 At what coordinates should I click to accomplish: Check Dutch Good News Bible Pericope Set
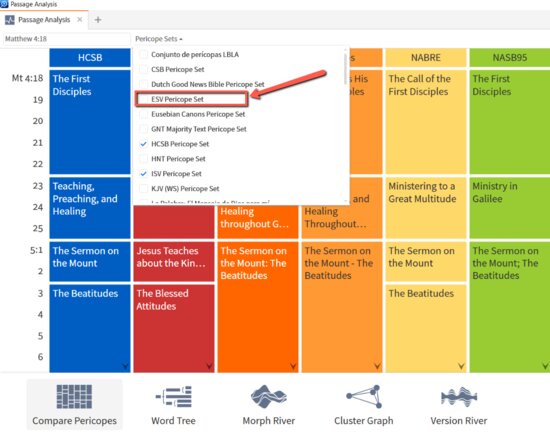point(143,84)
